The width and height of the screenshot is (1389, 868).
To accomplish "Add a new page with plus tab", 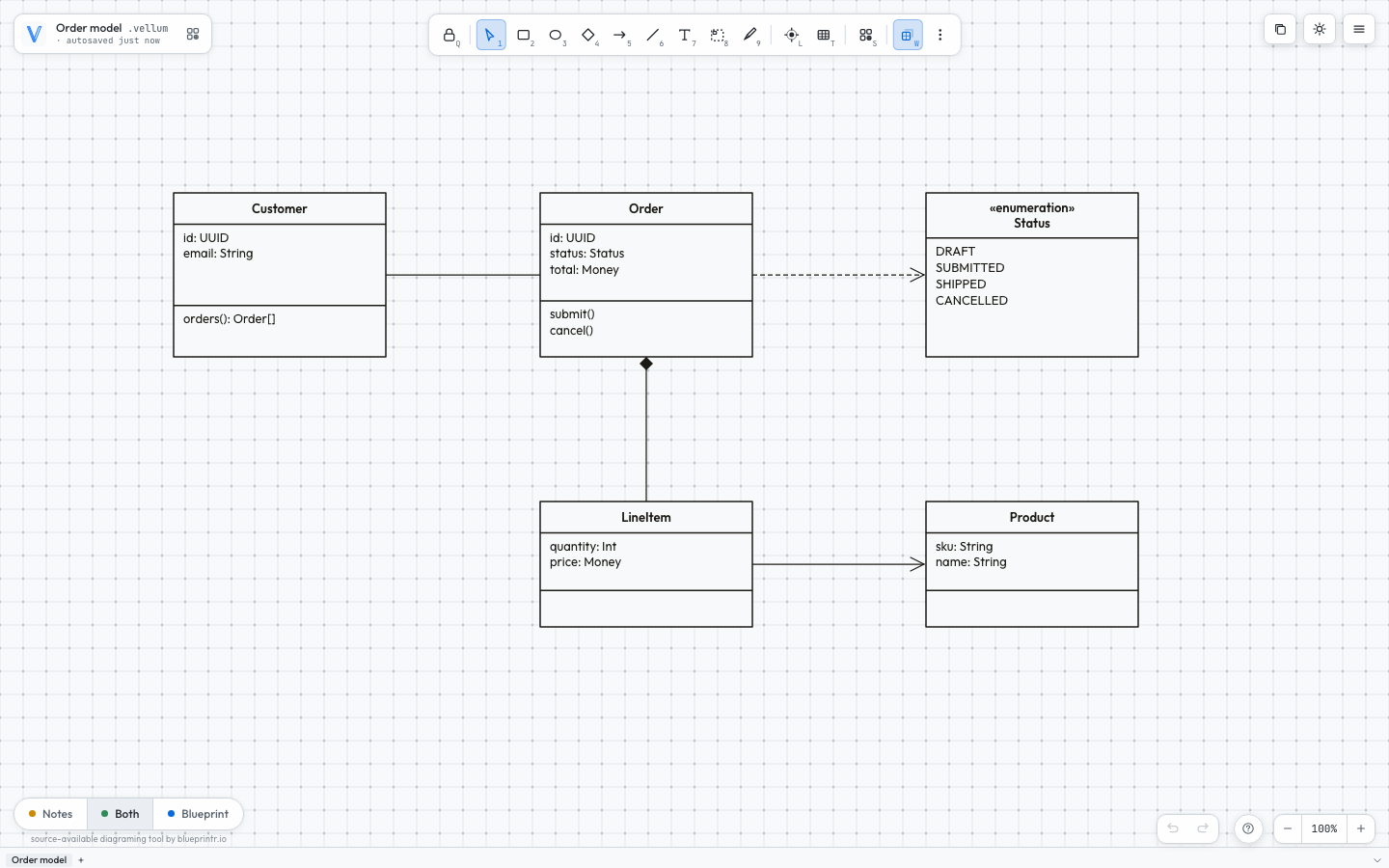I will click(x=81, y=859).
